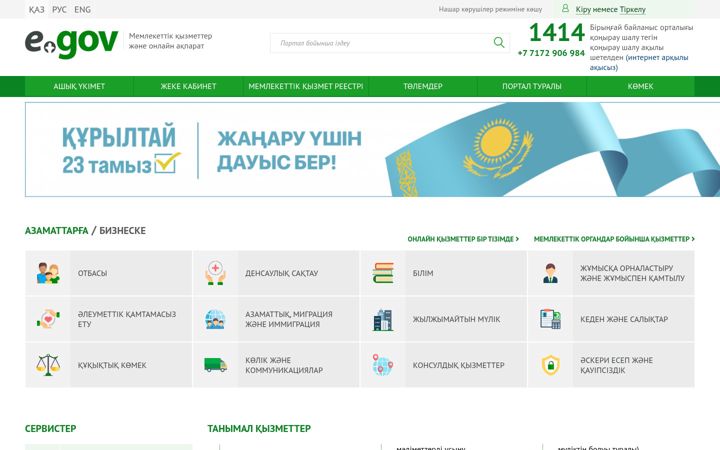Viewport: 720px width, 450px height.
Task: Click КӨЛІК ЖӘНЕ КОММУНИКАЦИЯЛАР label
Action: click(284, 365)
